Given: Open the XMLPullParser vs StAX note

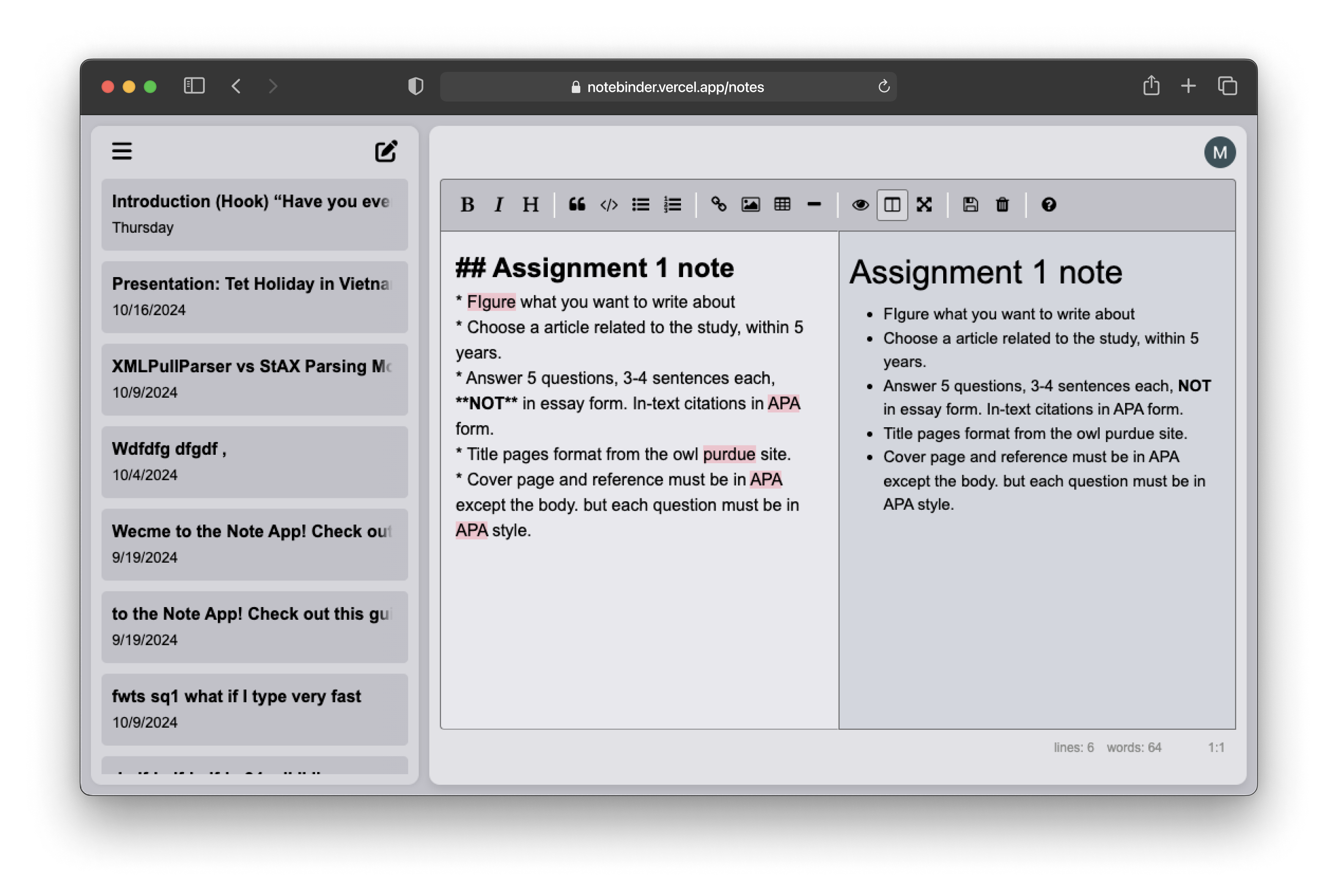Looking at the screenshot, I should [254, 379].
